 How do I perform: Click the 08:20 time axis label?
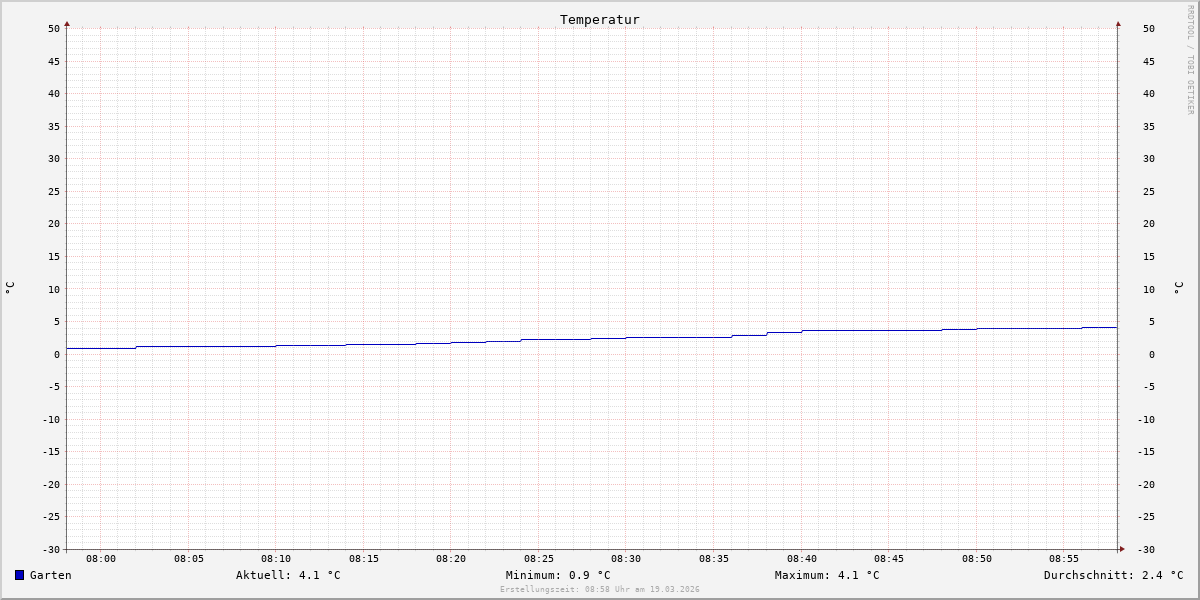[451, 559]
